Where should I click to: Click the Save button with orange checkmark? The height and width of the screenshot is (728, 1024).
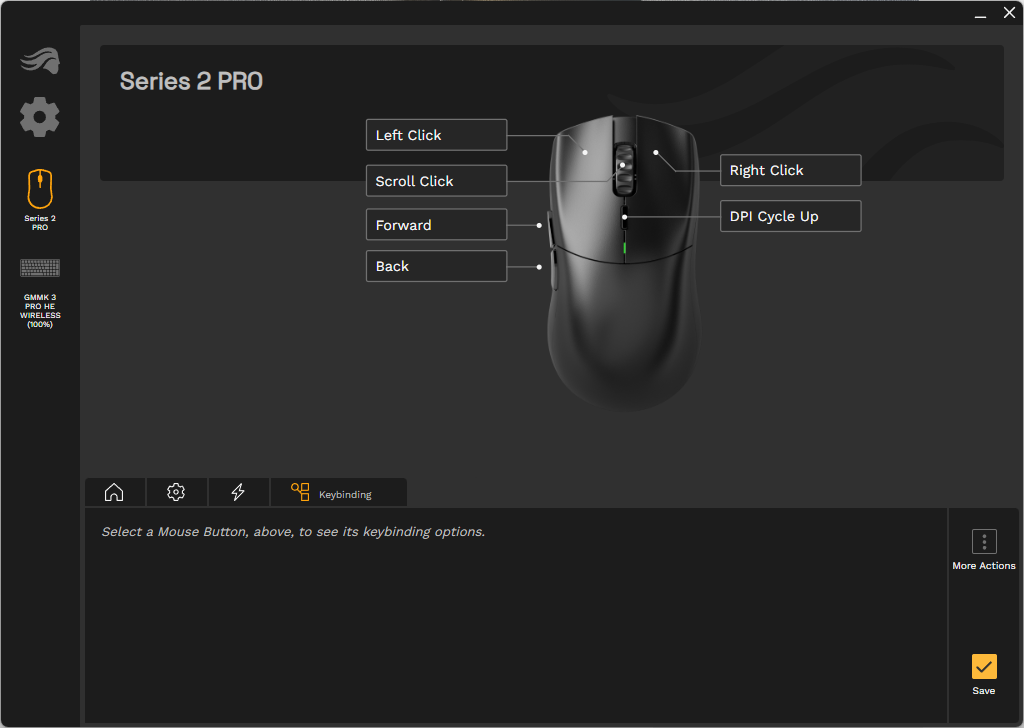[984, 668]
